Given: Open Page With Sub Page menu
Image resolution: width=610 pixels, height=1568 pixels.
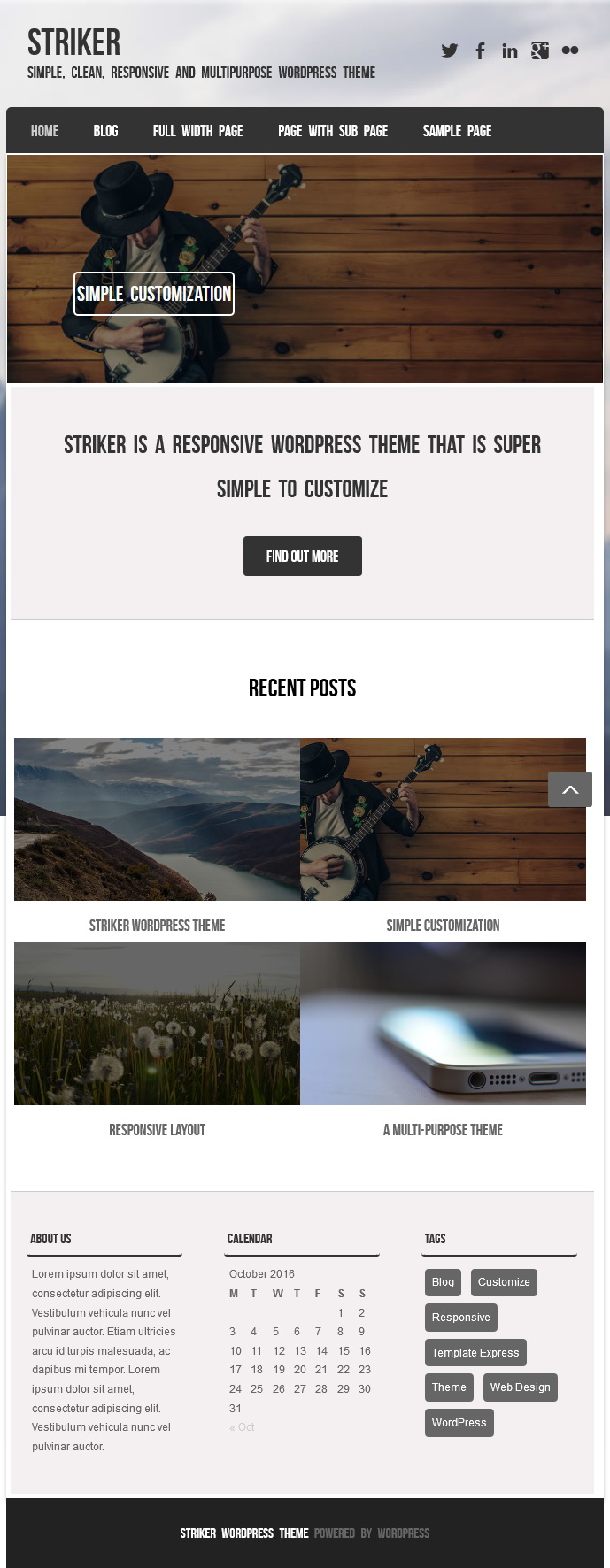Looking at the screenshot, I should (x=333, y=131).
